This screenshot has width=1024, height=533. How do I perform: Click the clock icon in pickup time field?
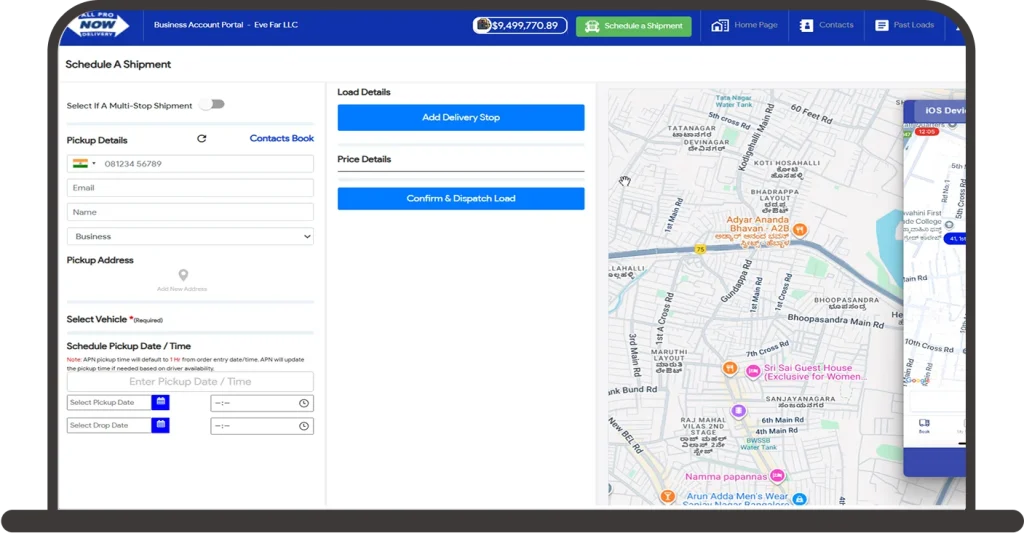point(304,403)
